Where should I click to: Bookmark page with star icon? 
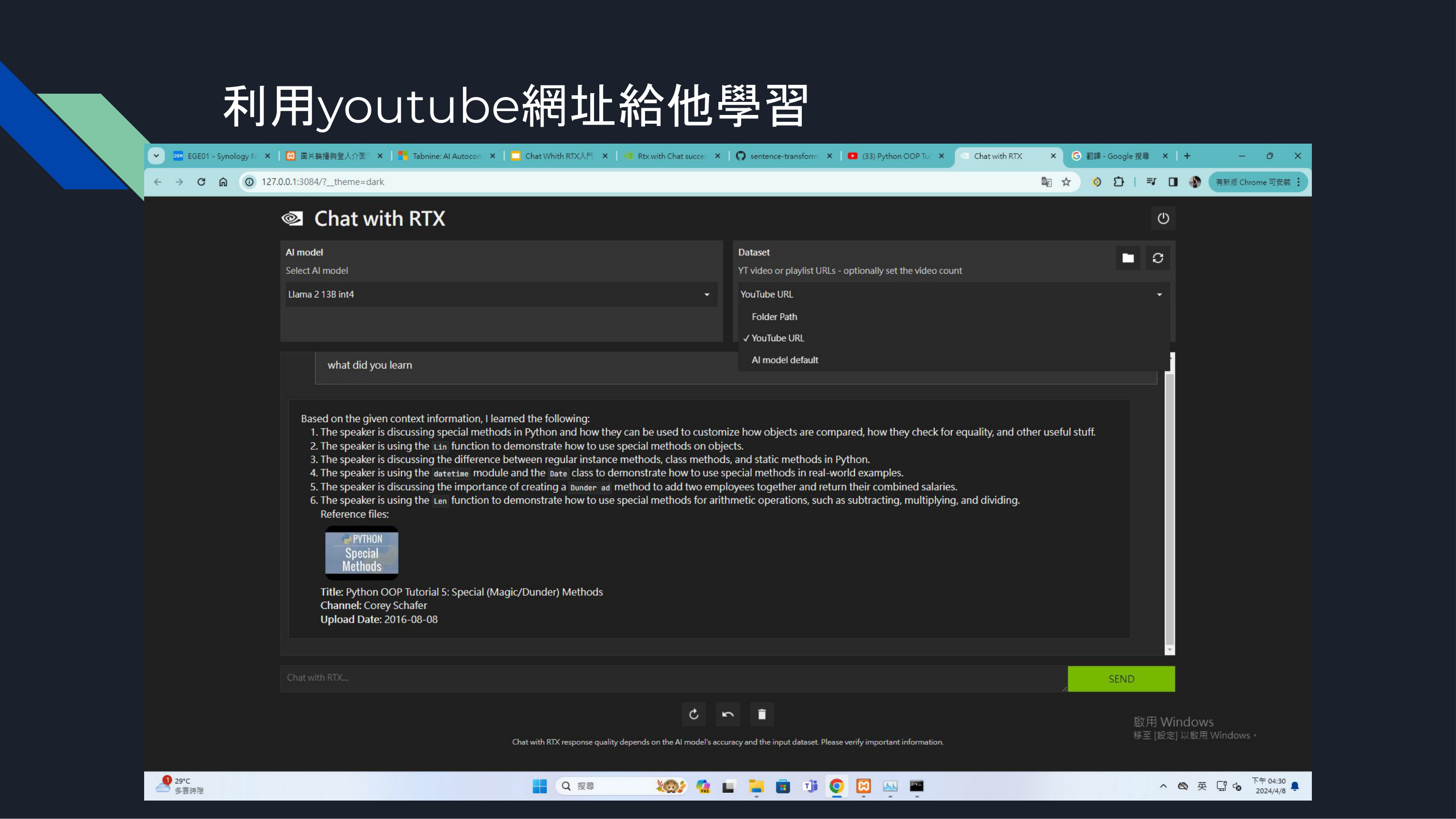click(1066, 182)
